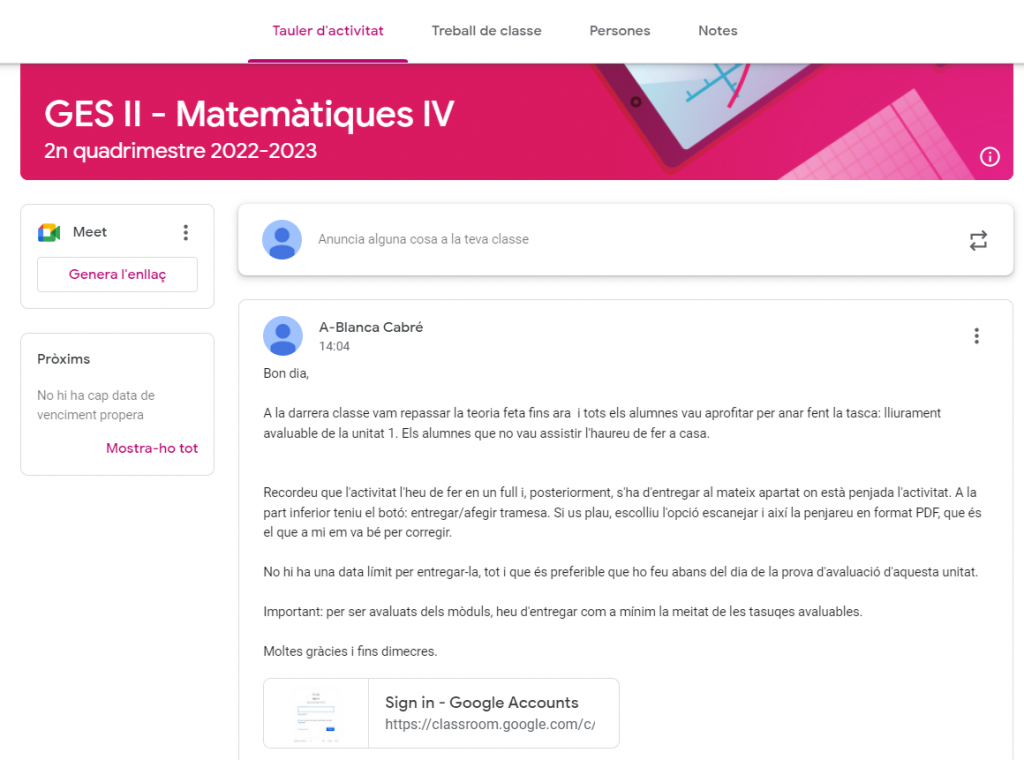The width and height of the screenshot is (1024, 760).
Task: Select the Notes tab
Action: pos(717,31)
